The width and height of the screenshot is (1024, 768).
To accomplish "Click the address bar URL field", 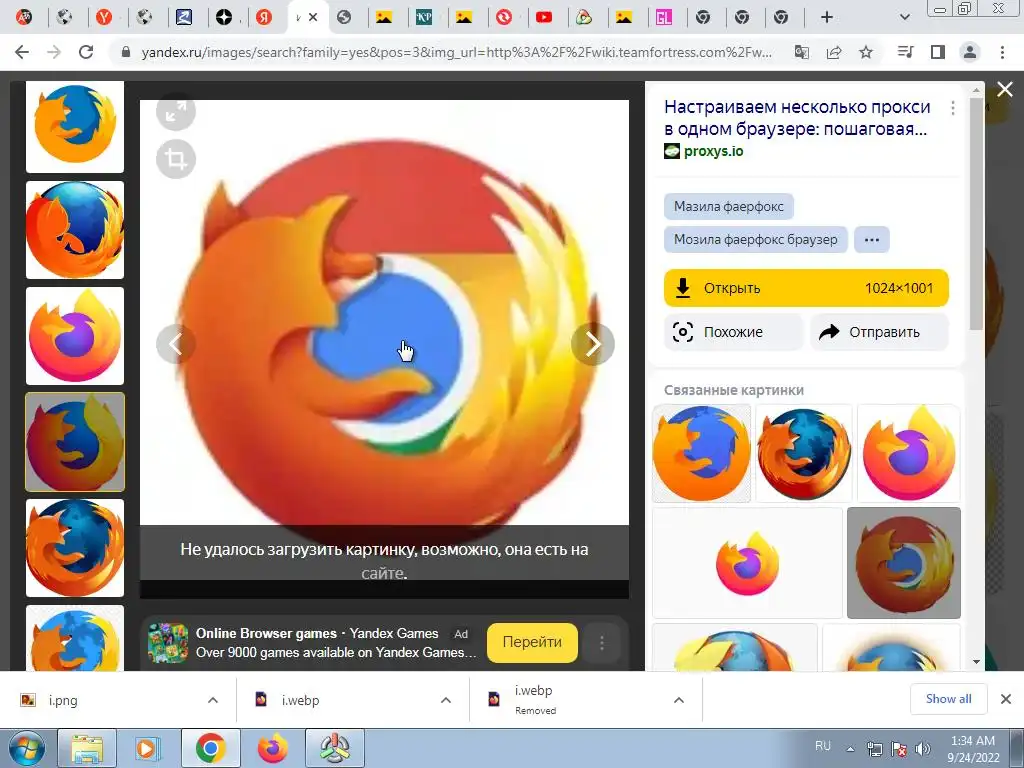I will [456, 52].
